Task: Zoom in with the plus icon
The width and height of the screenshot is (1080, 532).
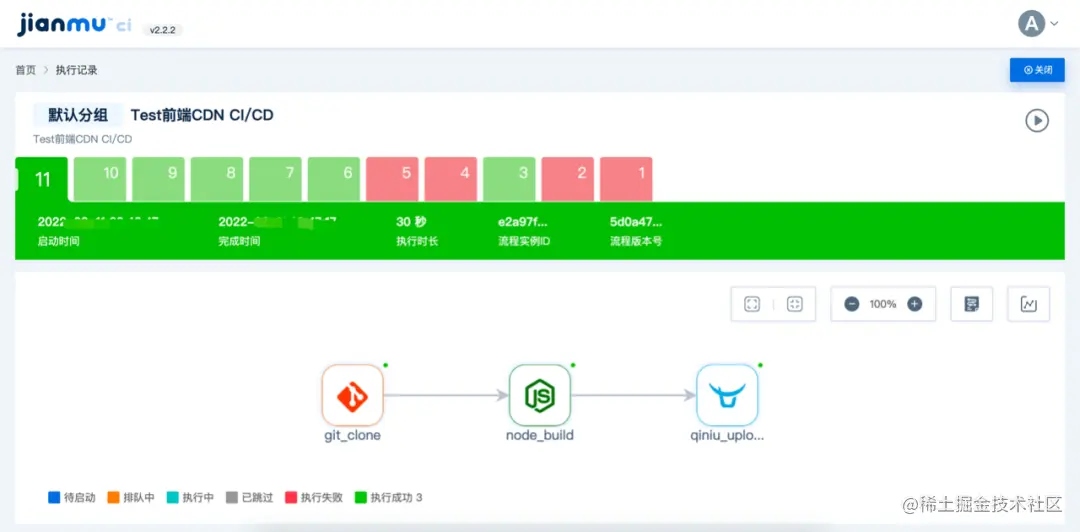Action: click(915, 304)
